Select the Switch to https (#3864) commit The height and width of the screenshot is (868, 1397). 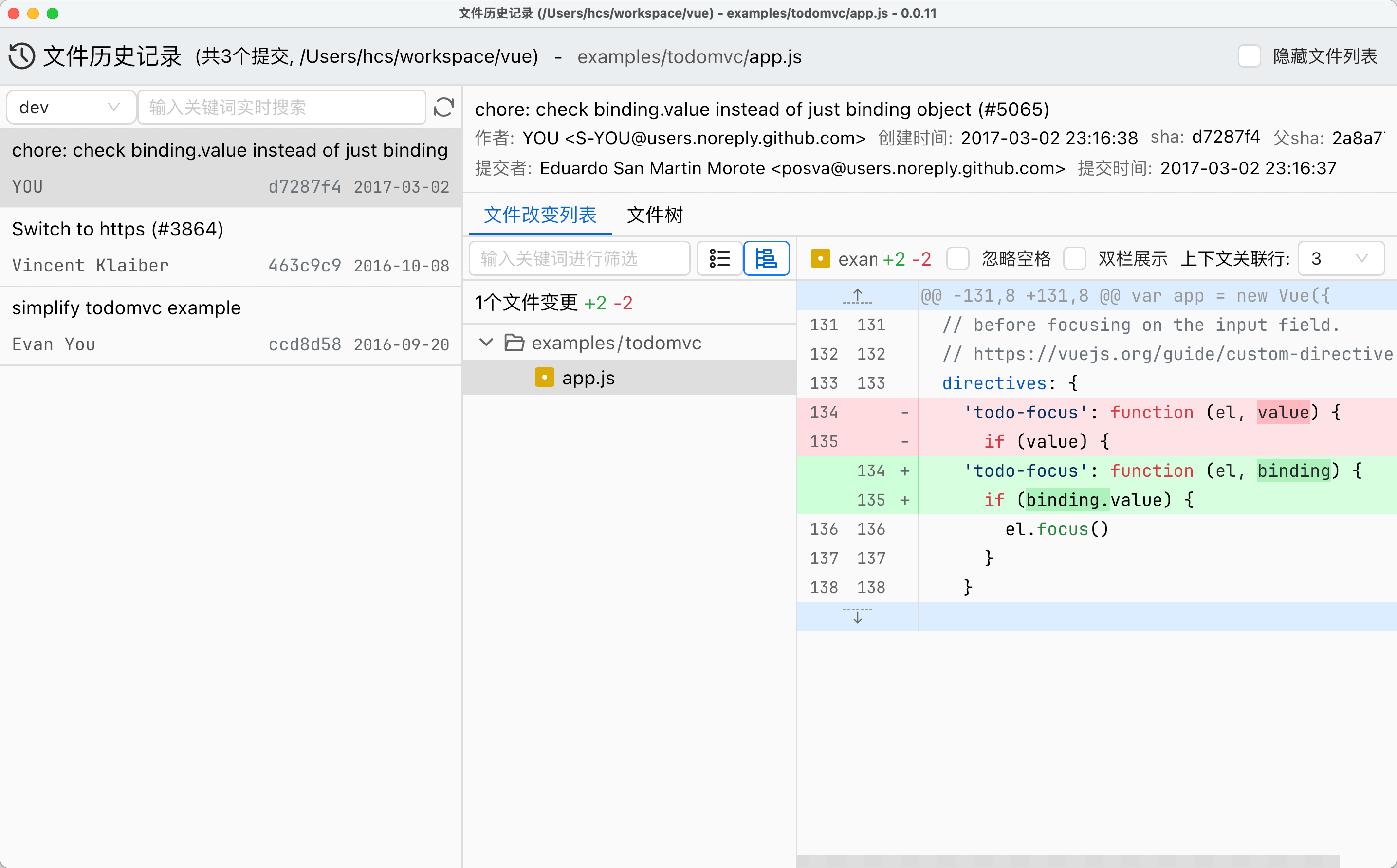[230, 247]
